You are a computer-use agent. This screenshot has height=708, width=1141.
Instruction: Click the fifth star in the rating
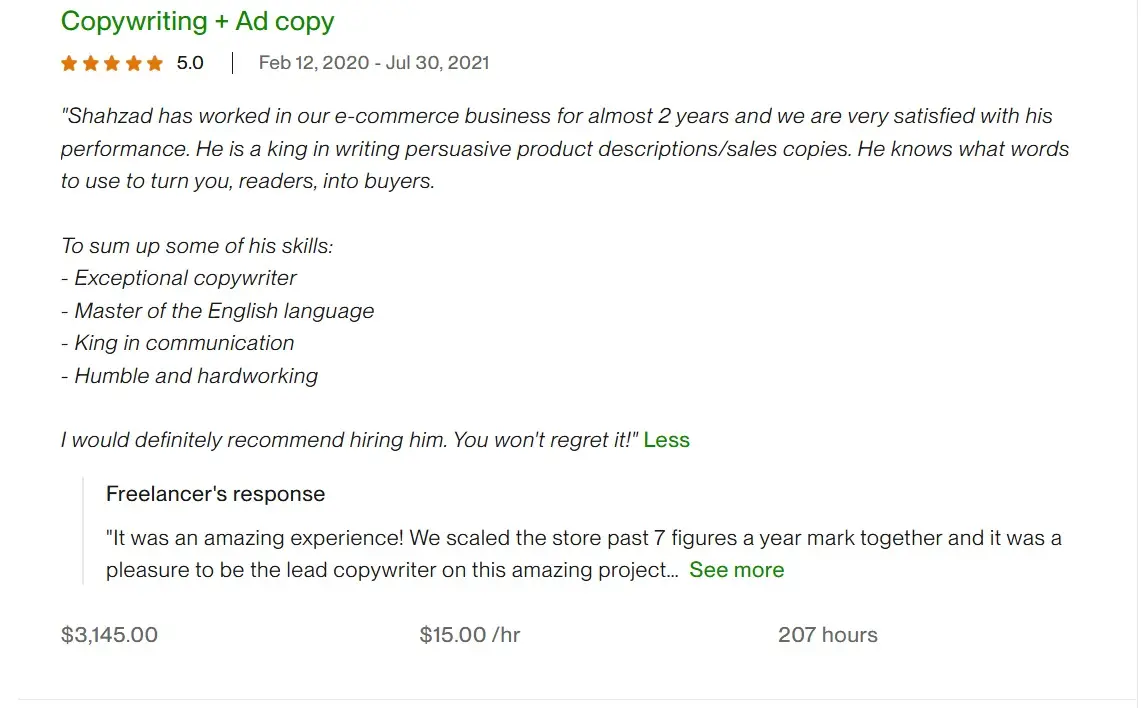pos(156,62)
